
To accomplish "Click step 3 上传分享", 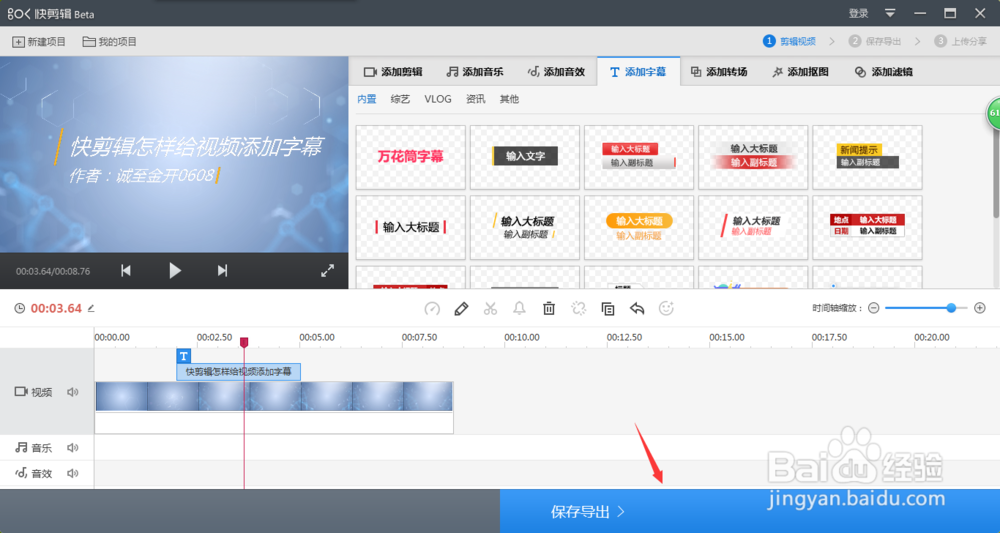I will (x=960, y=41).
